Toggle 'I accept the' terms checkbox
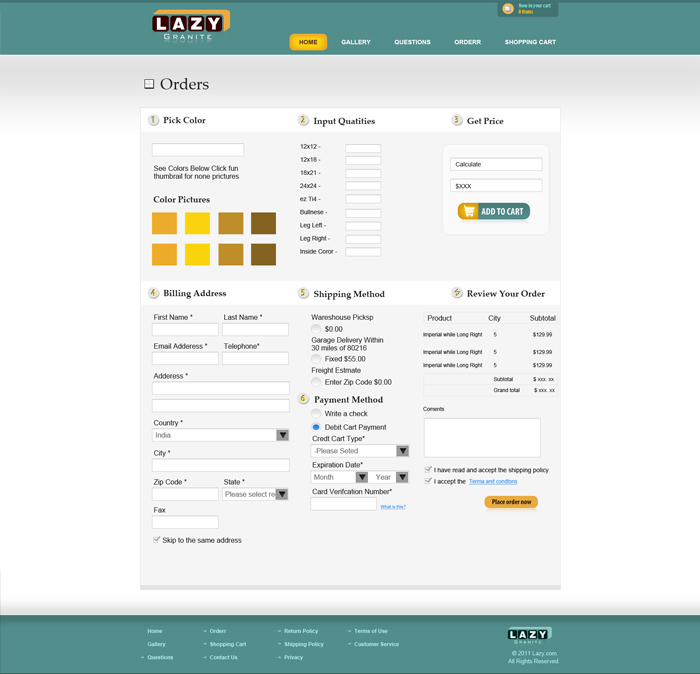This screenshot has height=674, width=700. pyautogui.click(x=428, y=481)
